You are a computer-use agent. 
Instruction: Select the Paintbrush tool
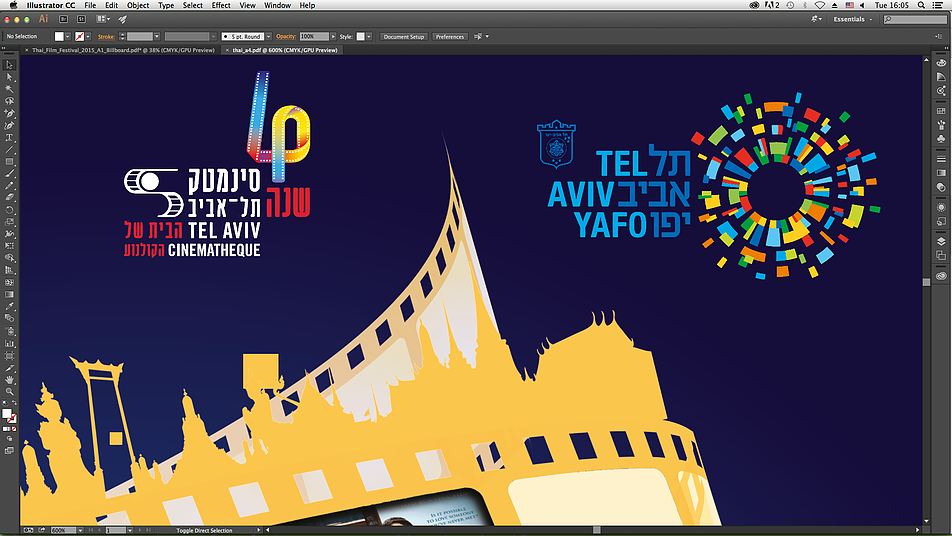(9, 174)
